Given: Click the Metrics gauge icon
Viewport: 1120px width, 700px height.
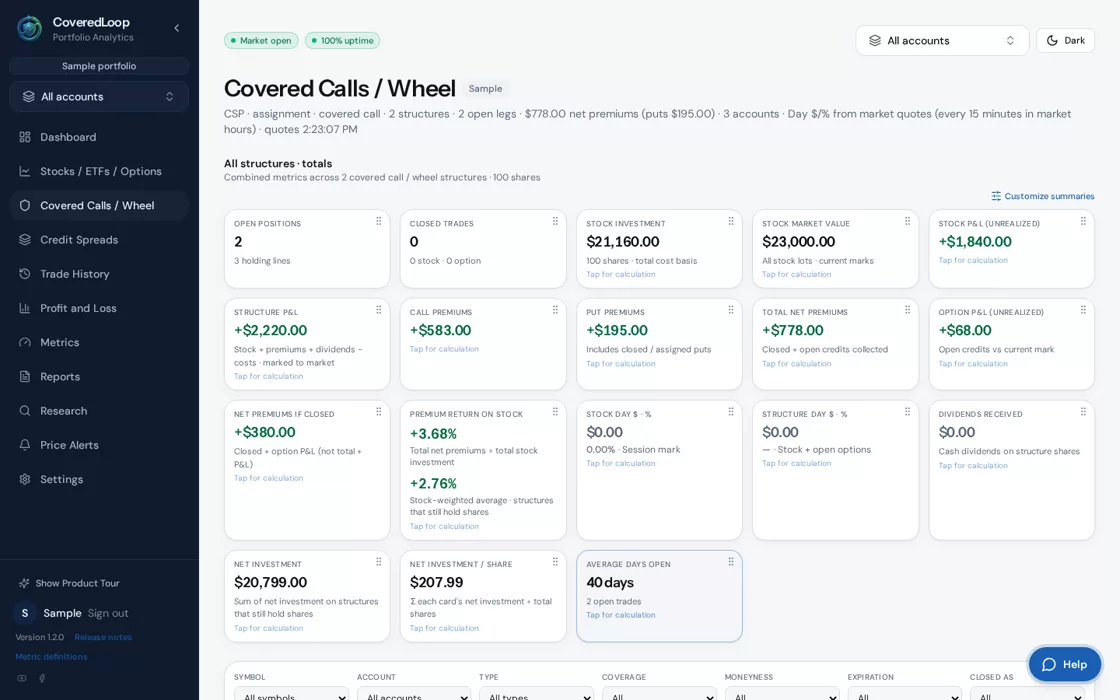Looking at the screenshot, I should click(25, 343).
